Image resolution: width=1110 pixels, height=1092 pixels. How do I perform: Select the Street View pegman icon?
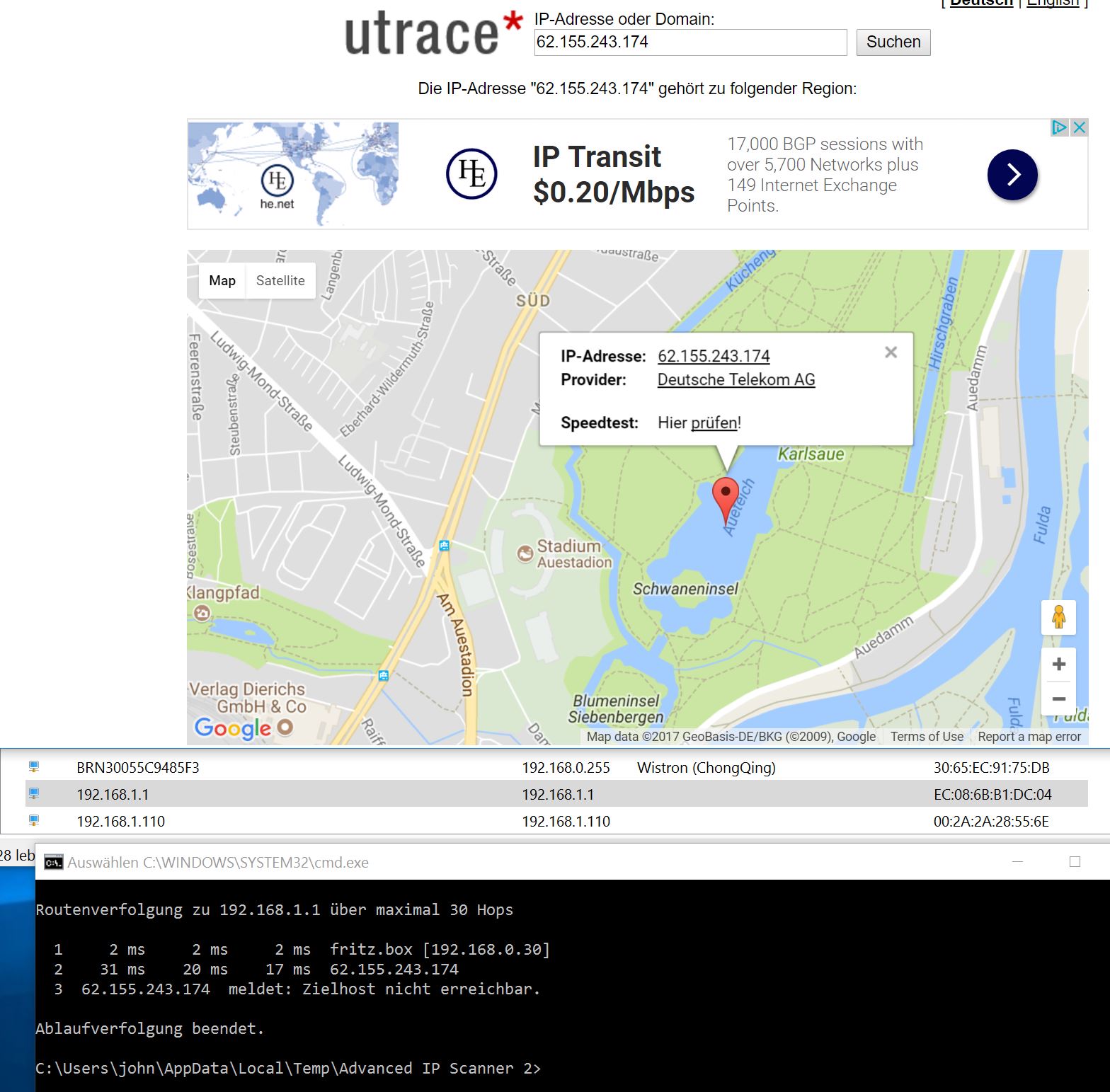(1058, 617)
